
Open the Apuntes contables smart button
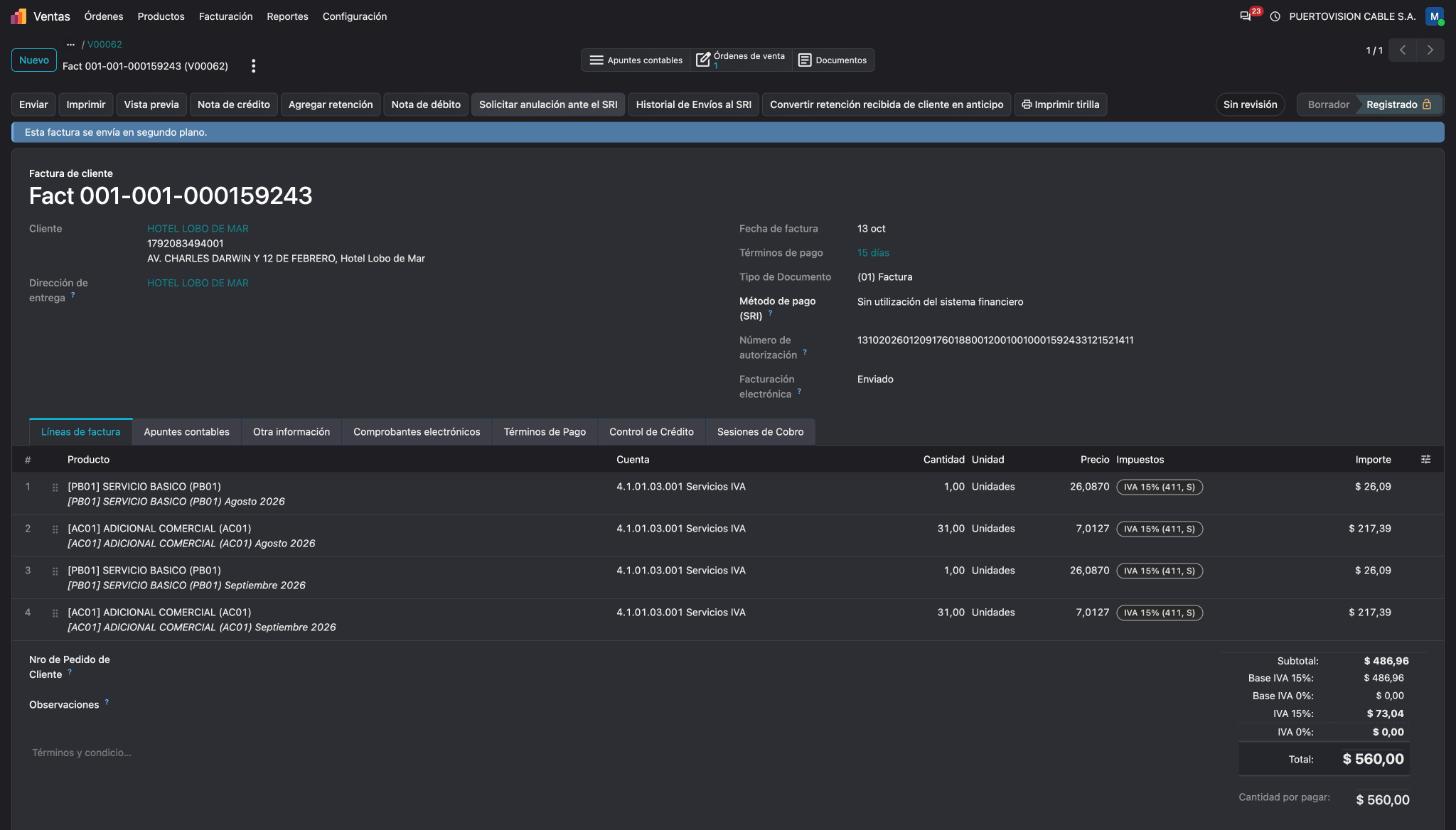[636, 60]
